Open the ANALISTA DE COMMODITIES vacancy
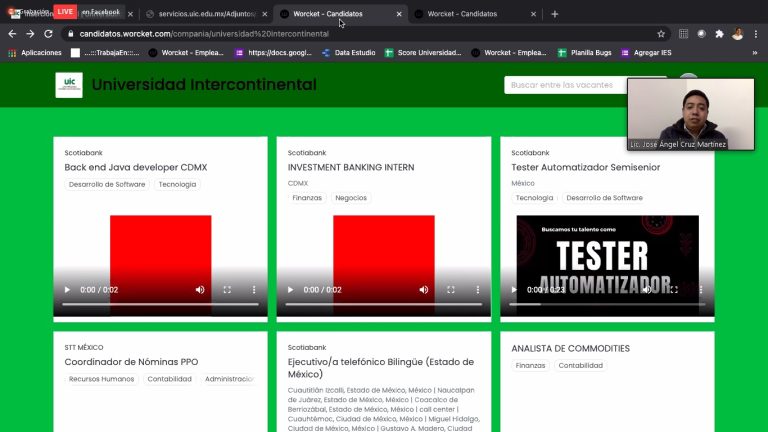 pyautogui.click(x=571, y=348)
